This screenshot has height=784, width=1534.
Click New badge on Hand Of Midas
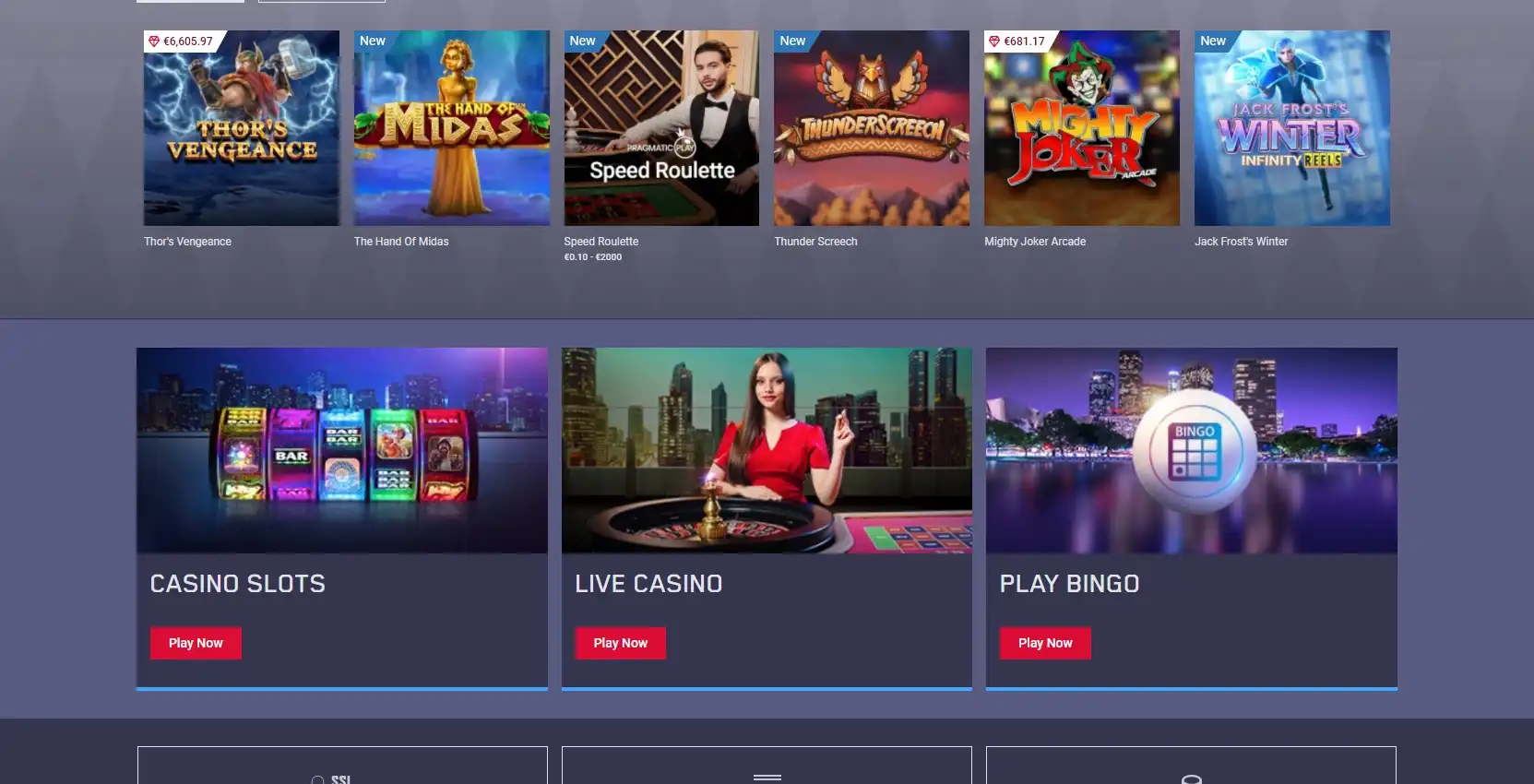373,42
